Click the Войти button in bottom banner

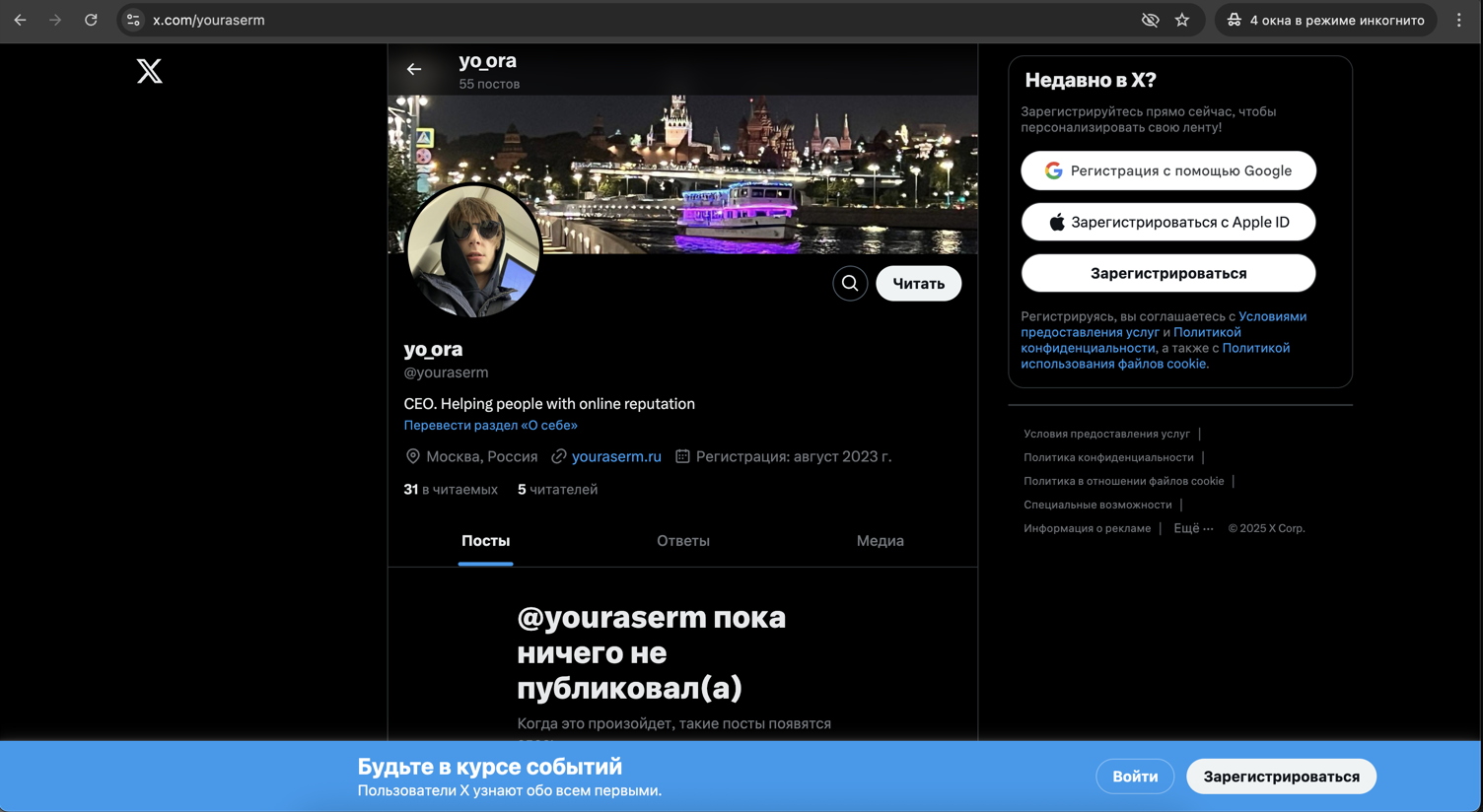tap(1135, 777)
